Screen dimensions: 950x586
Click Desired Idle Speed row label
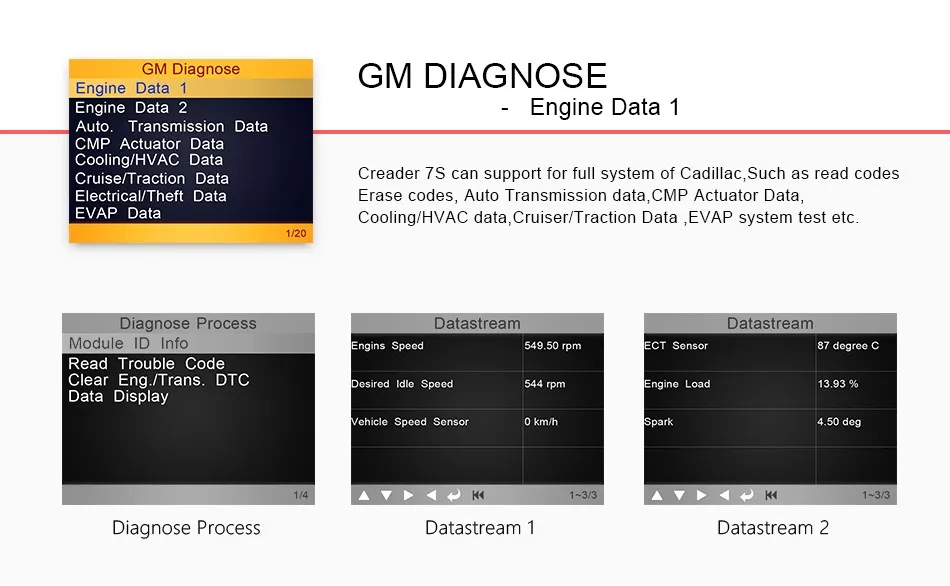tap(402, 384)
